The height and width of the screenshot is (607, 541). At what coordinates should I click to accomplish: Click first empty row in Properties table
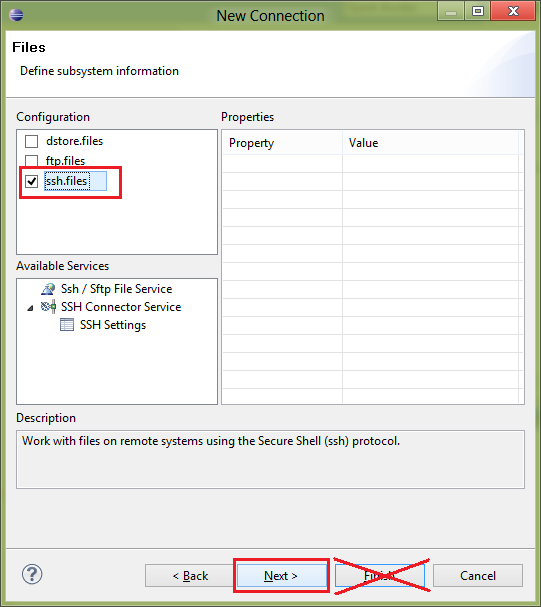coord(372,163)
